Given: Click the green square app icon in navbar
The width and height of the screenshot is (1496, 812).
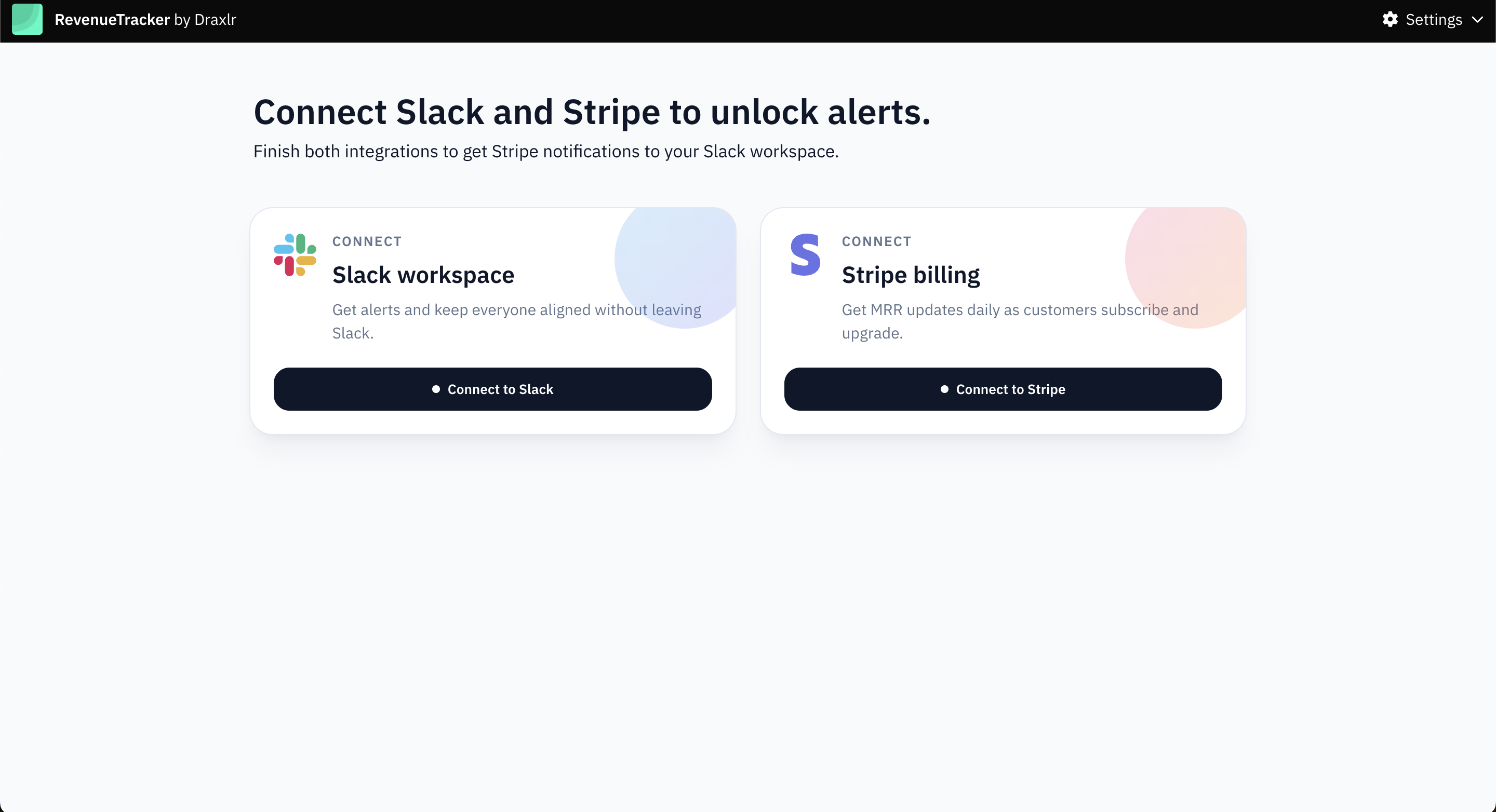Looking at the screenshot, I should (x=26, y=19).
